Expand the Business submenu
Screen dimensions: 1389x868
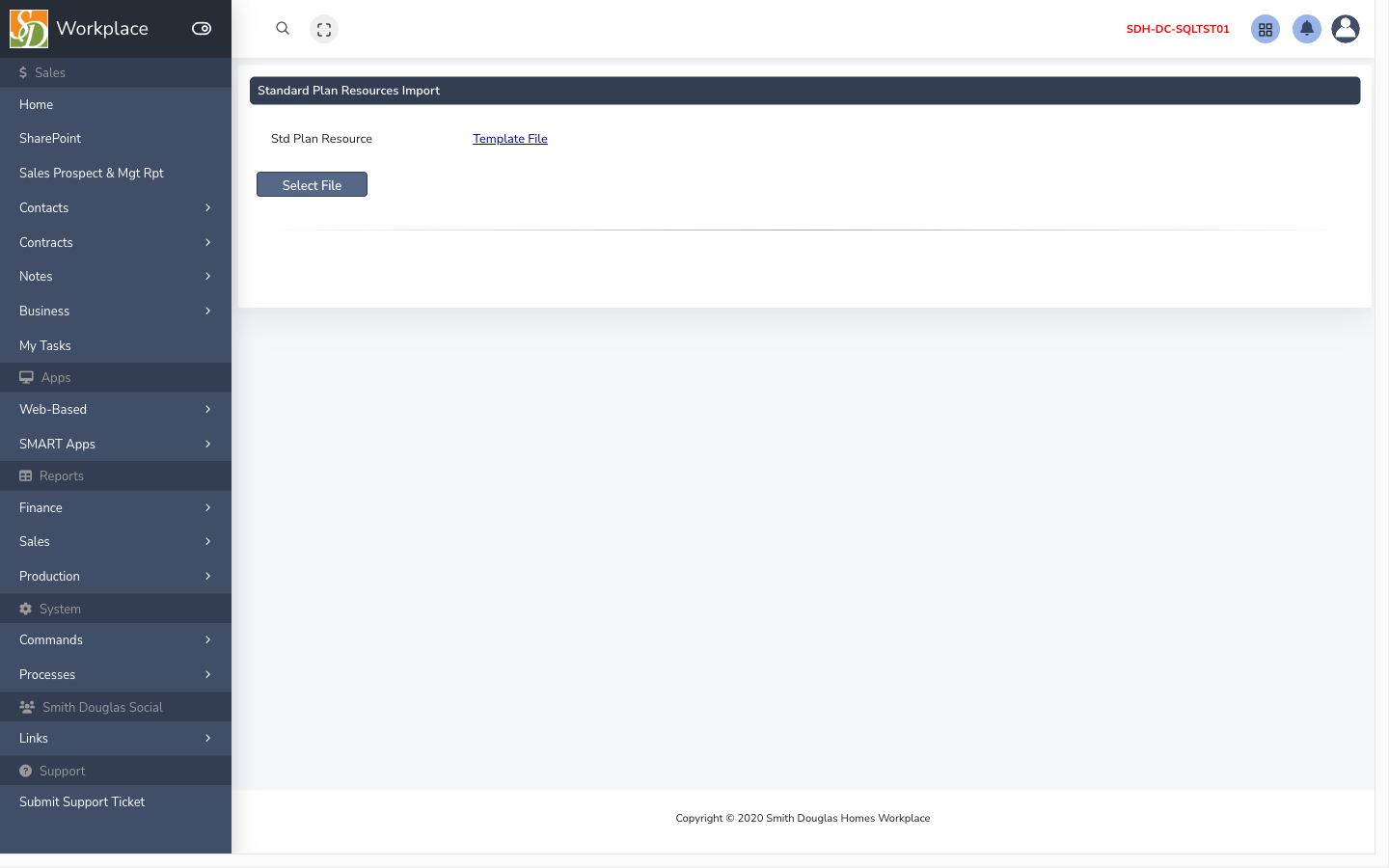click(116, 311)
